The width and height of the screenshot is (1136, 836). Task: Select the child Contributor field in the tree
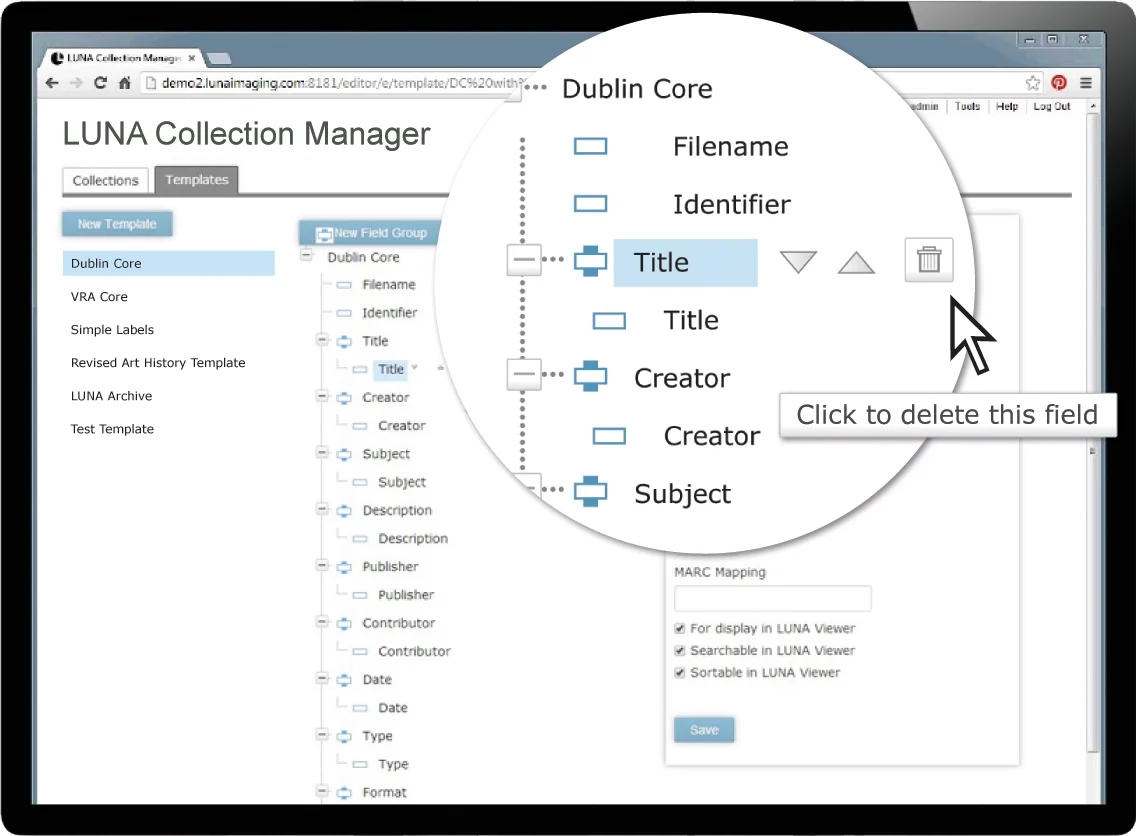tap(414, 652)
